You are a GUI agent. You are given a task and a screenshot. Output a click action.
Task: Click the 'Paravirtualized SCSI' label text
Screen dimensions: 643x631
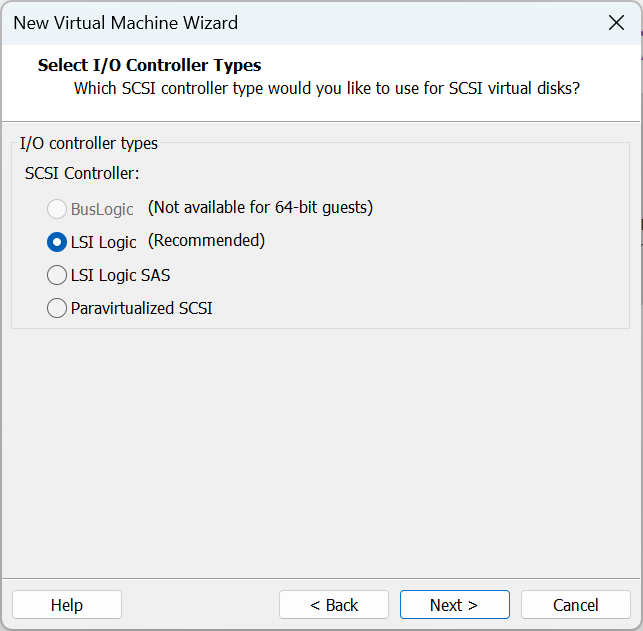[141, 308]
